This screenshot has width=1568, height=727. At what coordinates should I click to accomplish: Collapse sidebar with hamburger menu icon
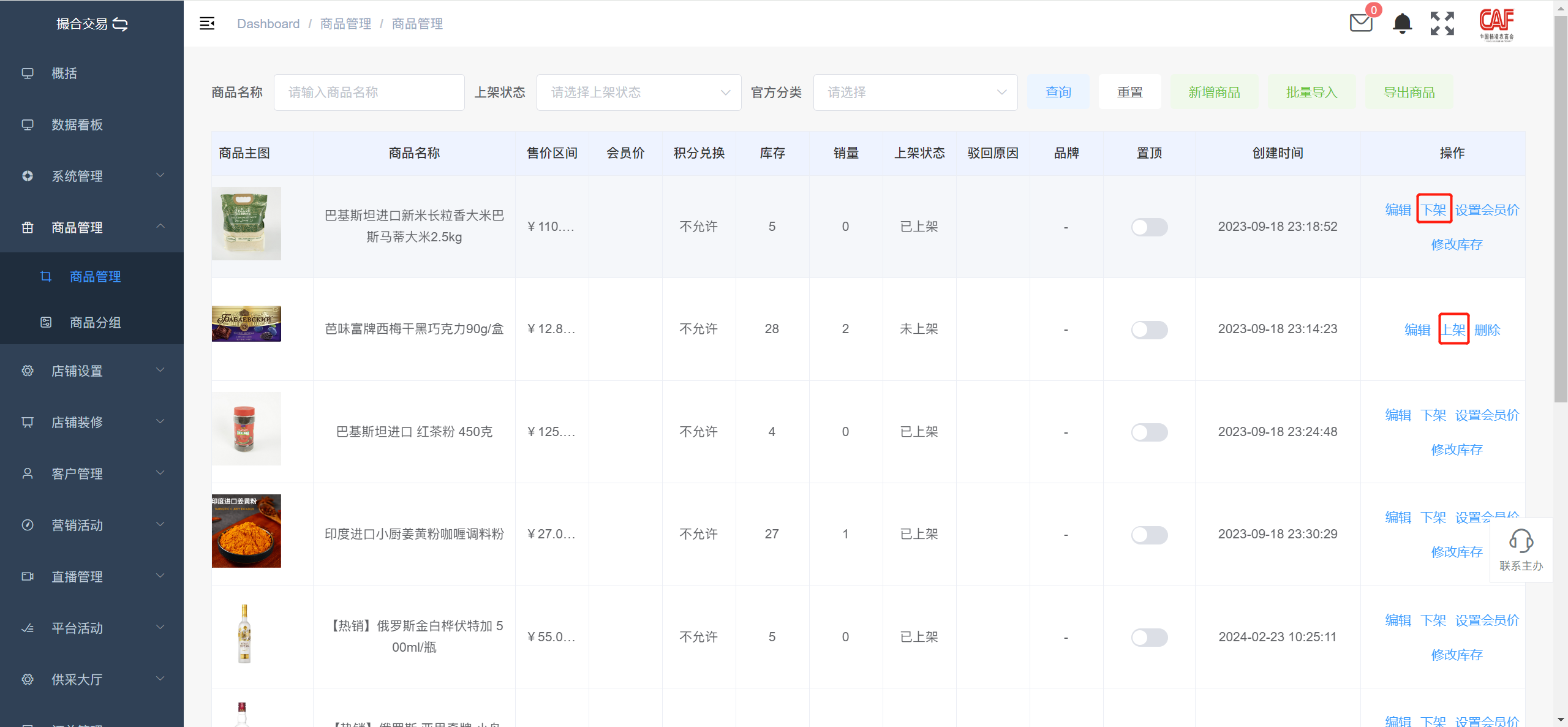click(x=207, y=23)
